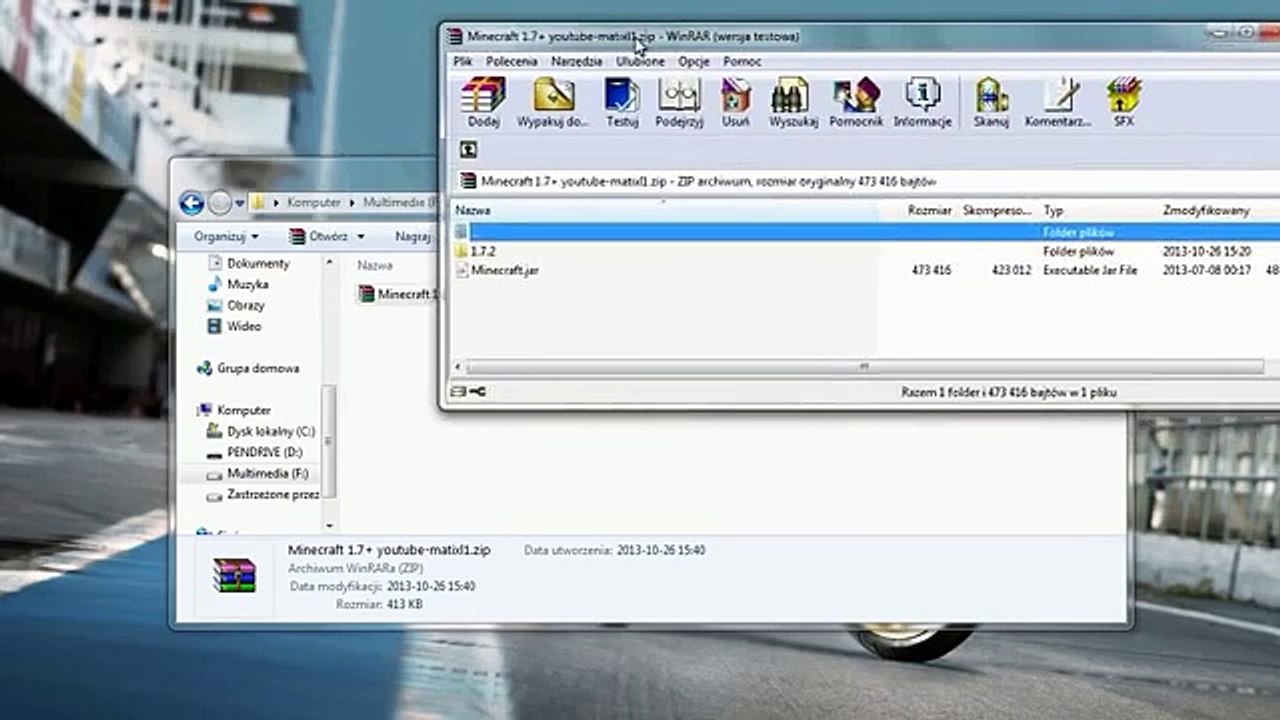
Task: Open the Pomoc menu
Action: [742, 61]
